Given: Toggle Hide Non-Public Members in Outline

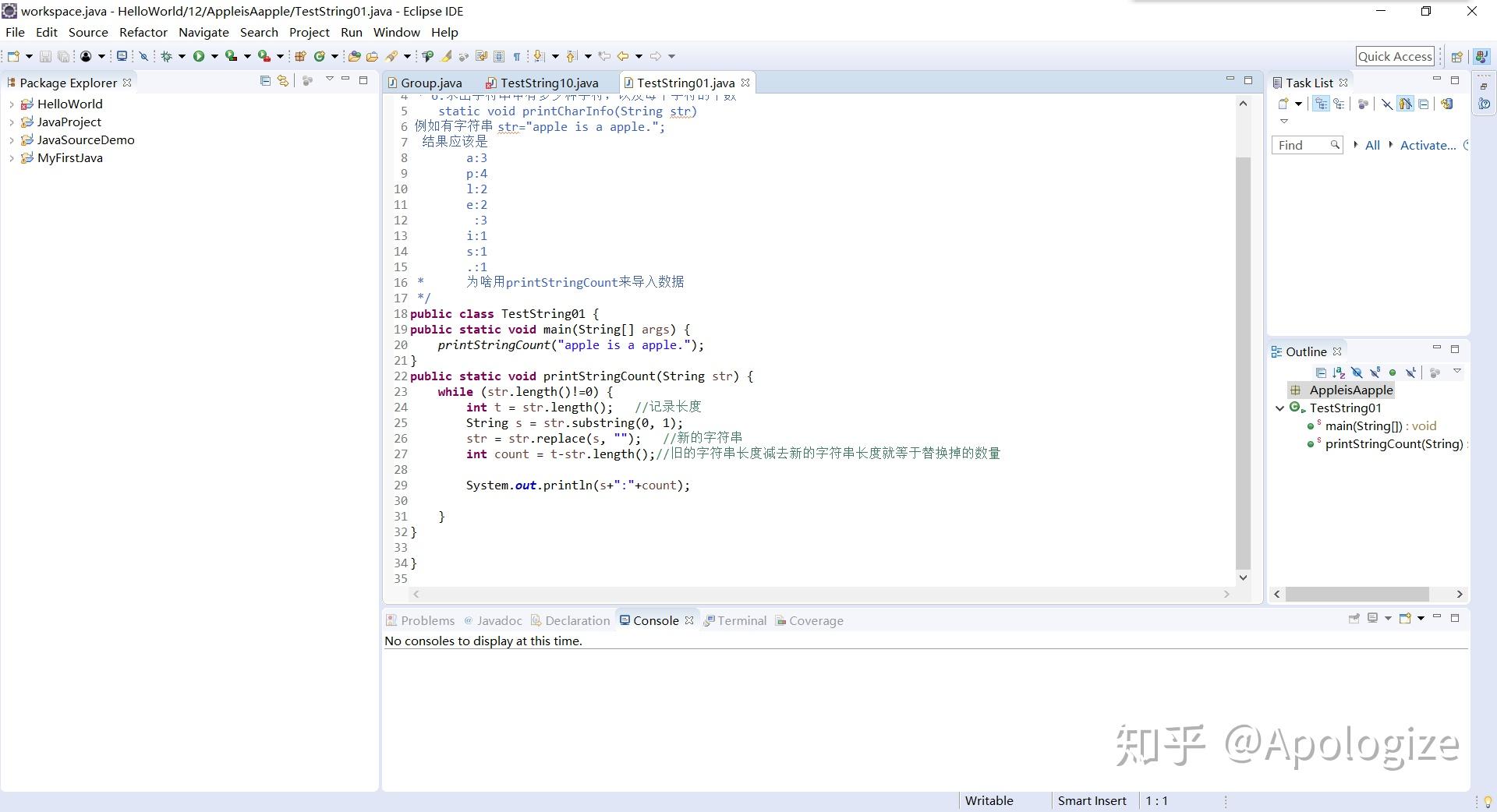Looking at the screenshot, I should 1393,372.
